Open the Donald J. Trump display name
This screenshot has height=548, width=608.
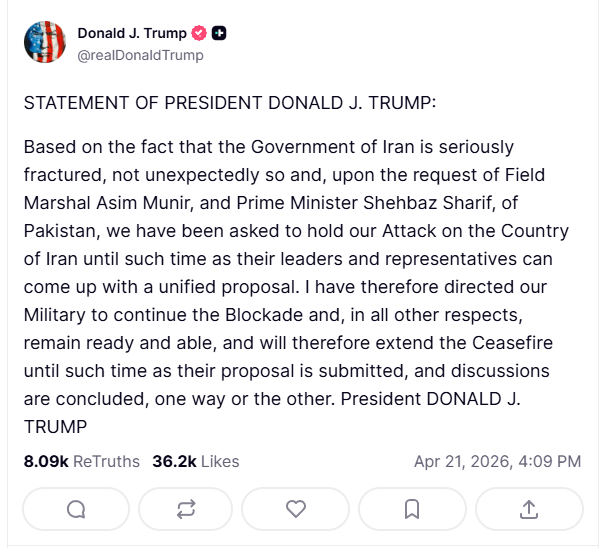pos(130,33)
